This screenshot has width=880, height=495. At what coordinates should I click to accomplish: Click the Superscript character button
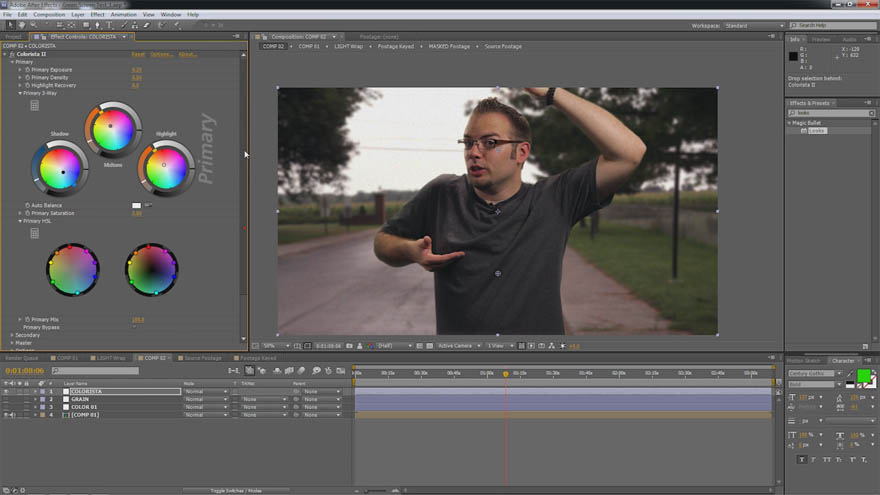[x=852, y=460]
